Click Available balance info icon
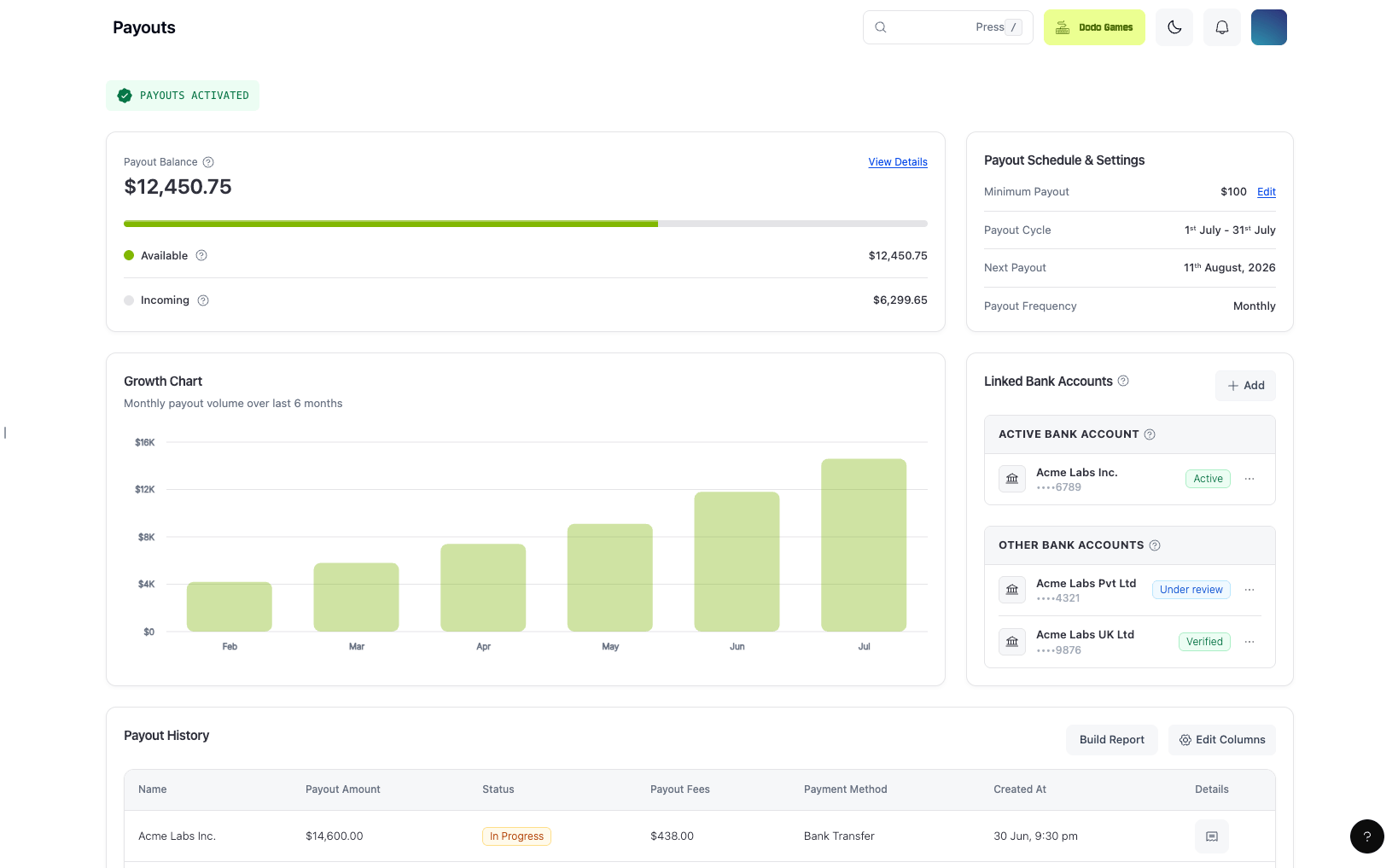 201,255
